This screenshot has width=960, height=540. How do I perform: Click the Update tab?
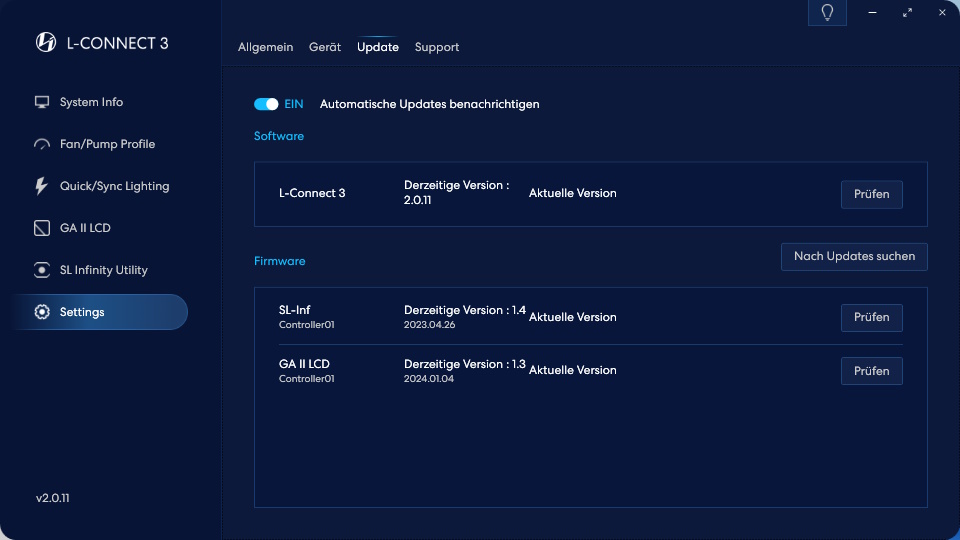coord(378,47)
